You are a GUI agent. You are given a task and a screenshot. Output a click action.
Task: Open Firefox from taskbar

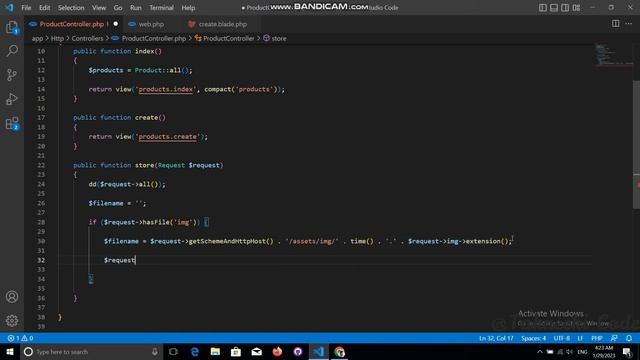pos(277,352)
